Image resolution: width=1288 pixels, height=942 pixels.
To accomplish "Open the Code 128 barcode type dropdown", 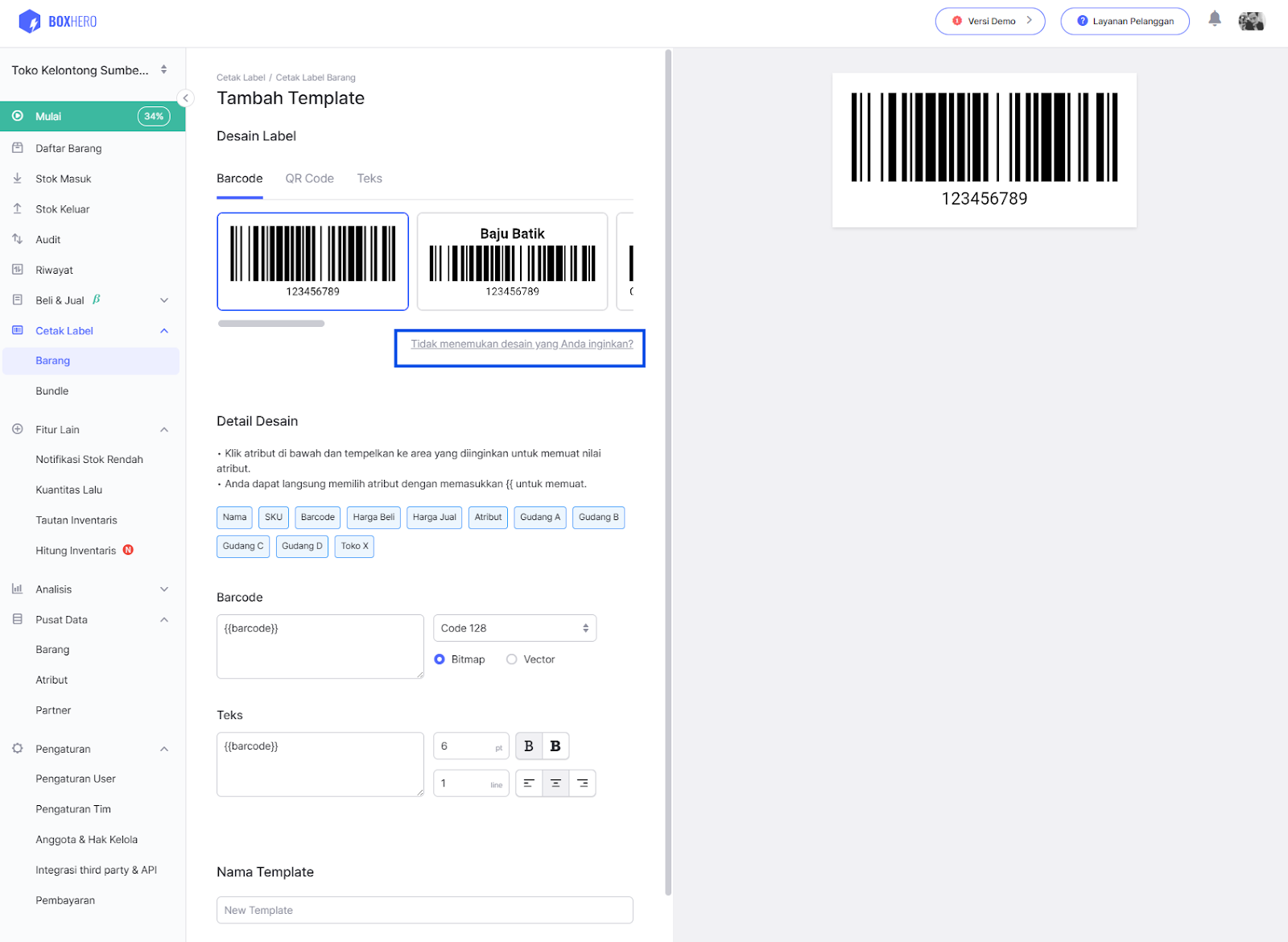I will point(515,628).
